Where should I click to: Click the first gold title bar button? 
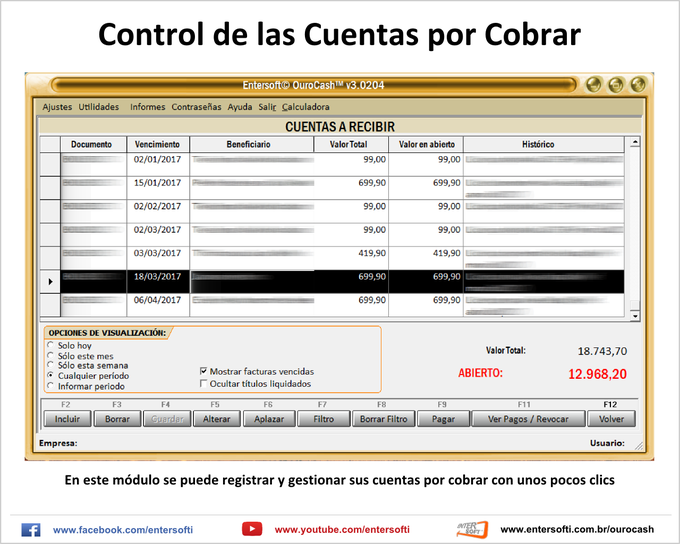[x=594, y=85]
